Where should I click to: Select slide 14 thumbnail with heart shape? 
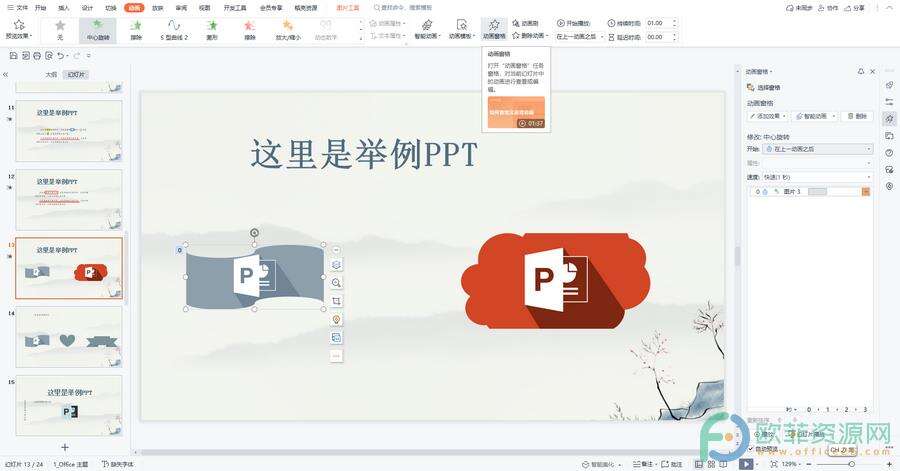pyautogui.click(x=69, y=337)
